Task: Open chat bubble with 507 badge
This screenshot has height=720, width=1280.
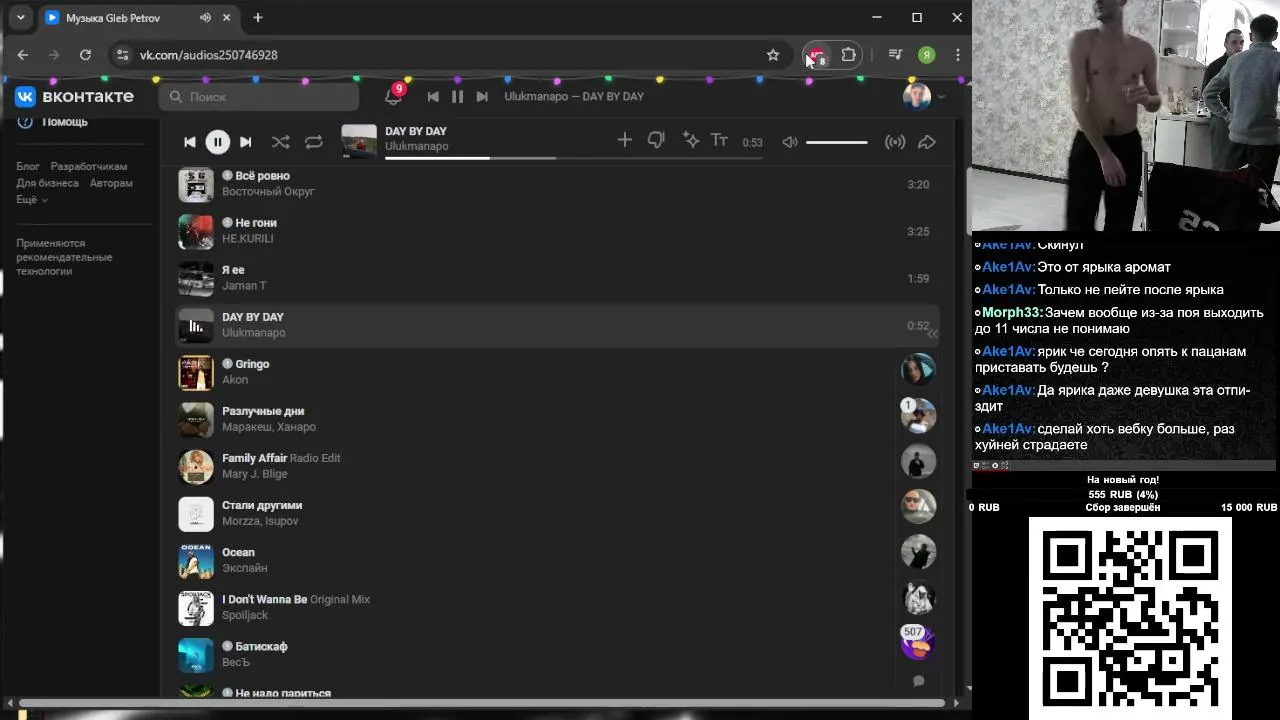Action: 918,641
